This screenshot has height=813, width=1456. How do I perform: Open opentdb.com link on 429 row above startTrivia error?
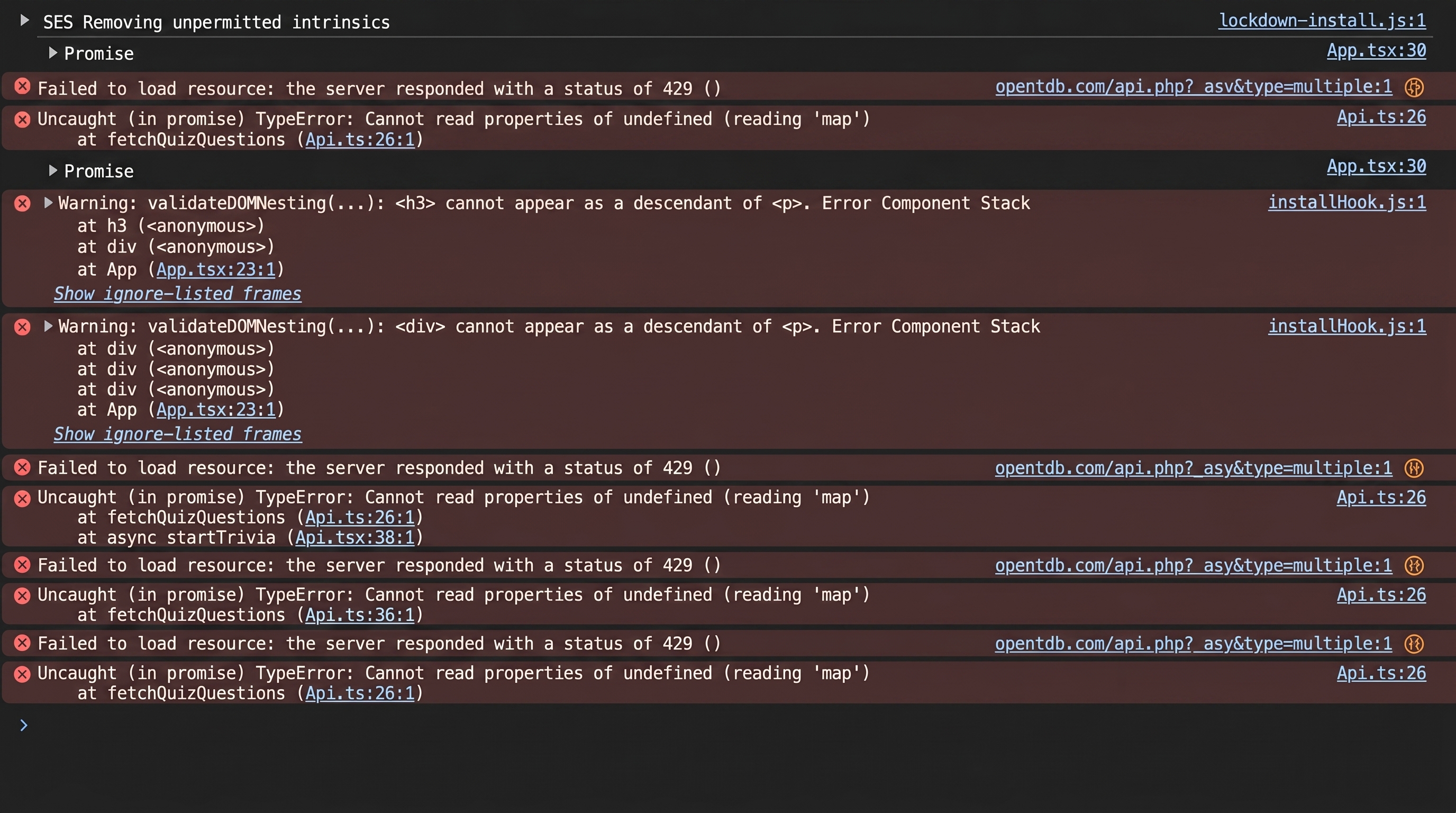(1194, 468)
